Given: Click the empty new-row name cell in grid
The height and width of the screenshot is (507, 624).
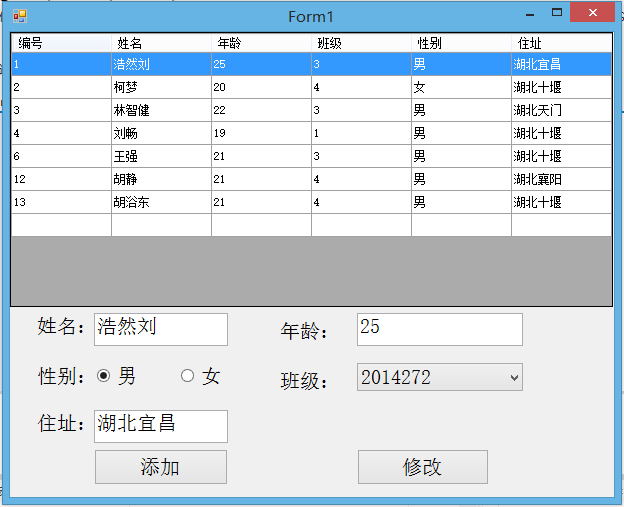Looking at the screenshot, I should 161,225.
